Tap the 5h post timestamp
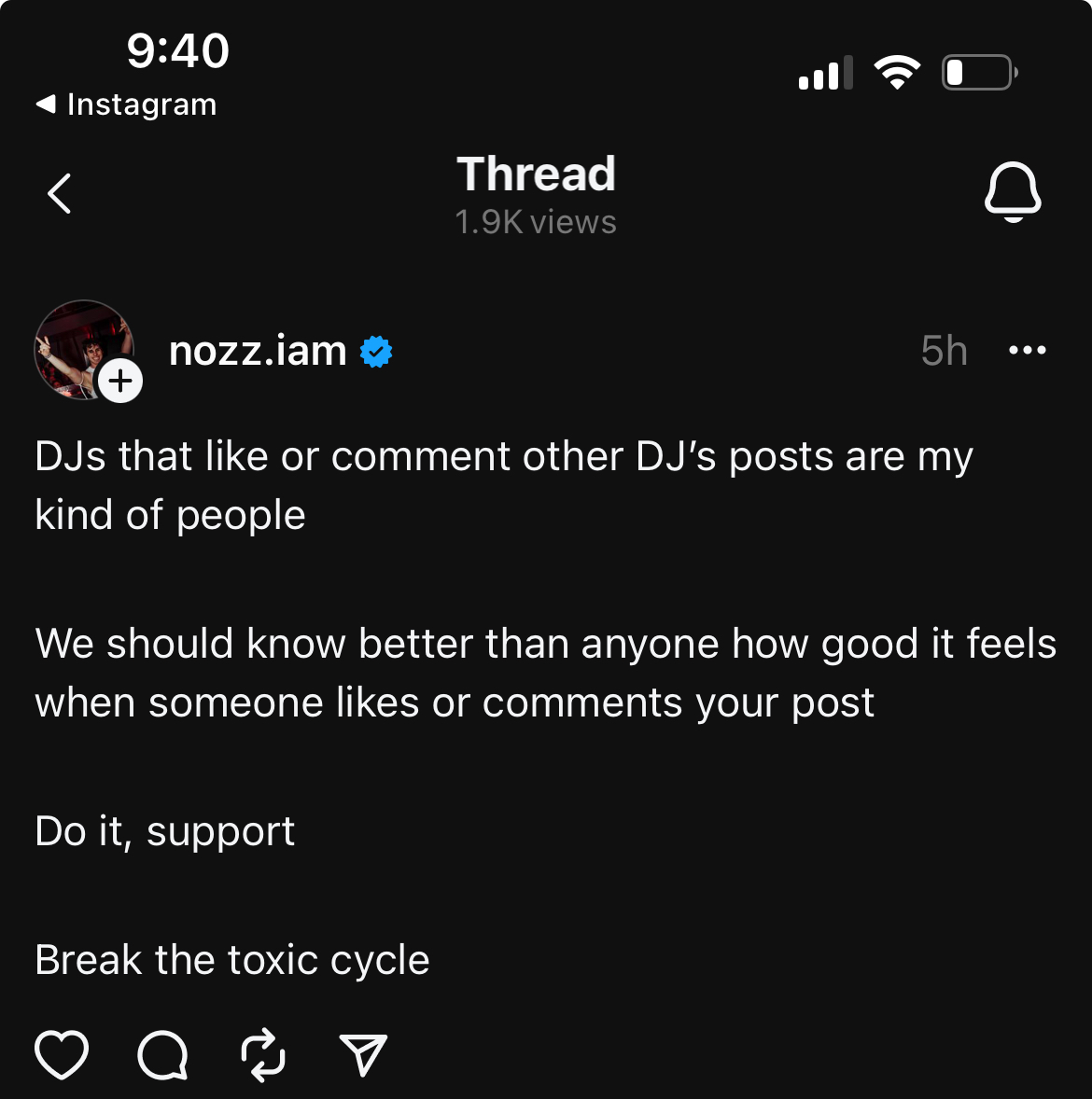Image resolution: width=1092 pixels, height=1099 pixels. click(944, 352)
